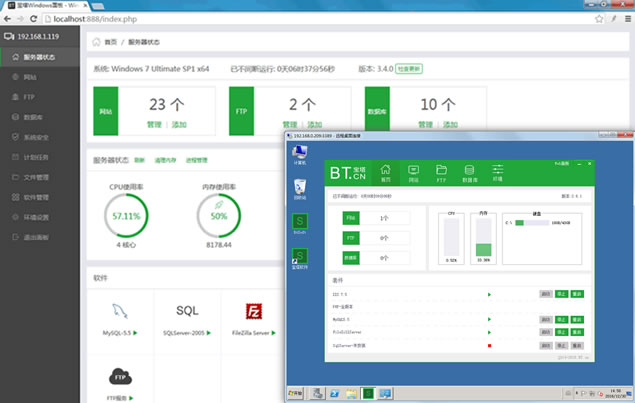This screenshot has height=403, width=635.
Task: Click 添加 (add) on the 23 个 website card
Action: 179,125
